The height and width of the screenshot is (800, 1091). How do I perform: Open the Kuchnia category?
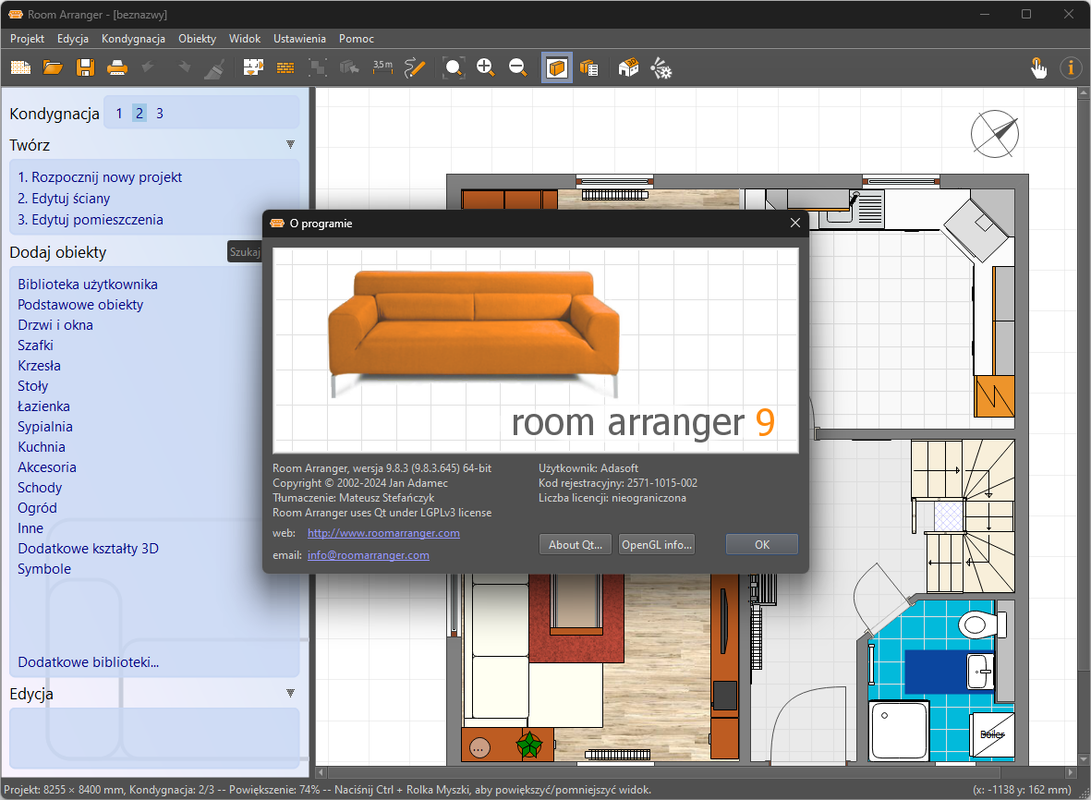(x=41, y=447)
